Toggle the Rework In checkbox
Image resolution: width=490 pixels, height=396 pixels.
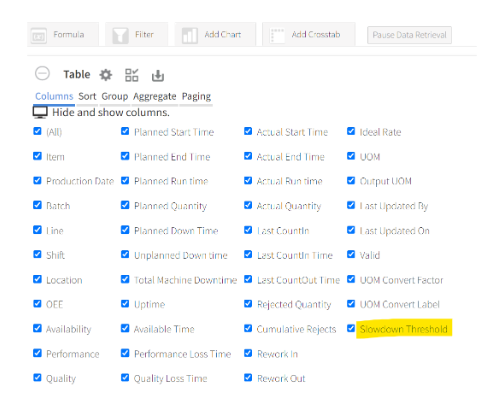[248, 353]
